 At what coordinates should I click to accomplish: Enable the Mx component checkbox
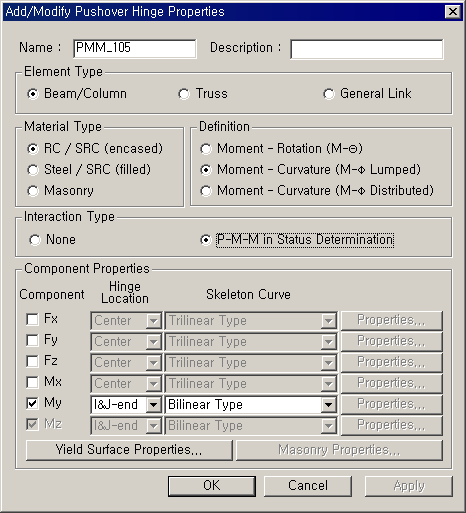pyautogui.click(x=32, y=382)
